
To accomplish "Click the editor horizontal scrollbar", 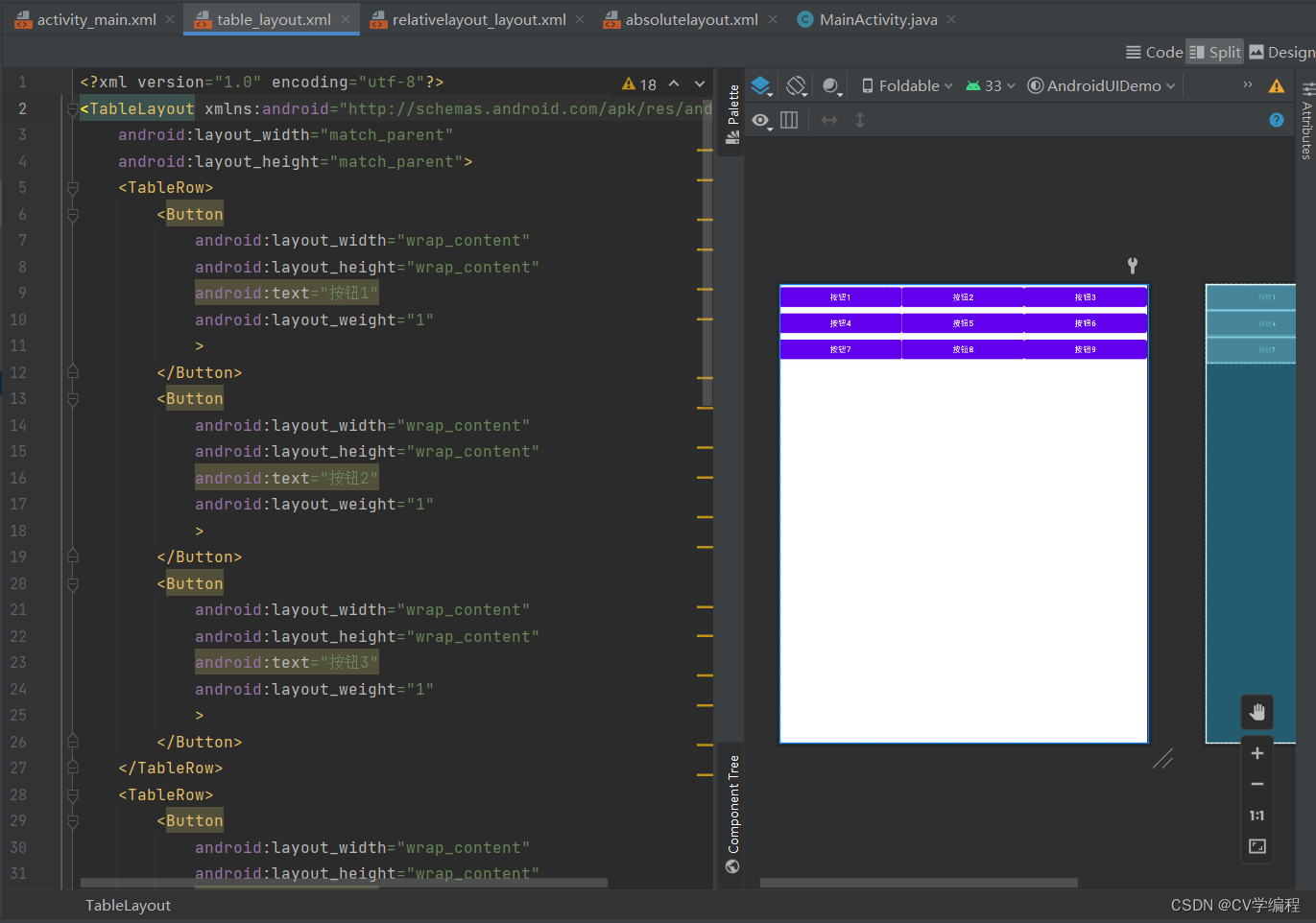I will 344,883.
